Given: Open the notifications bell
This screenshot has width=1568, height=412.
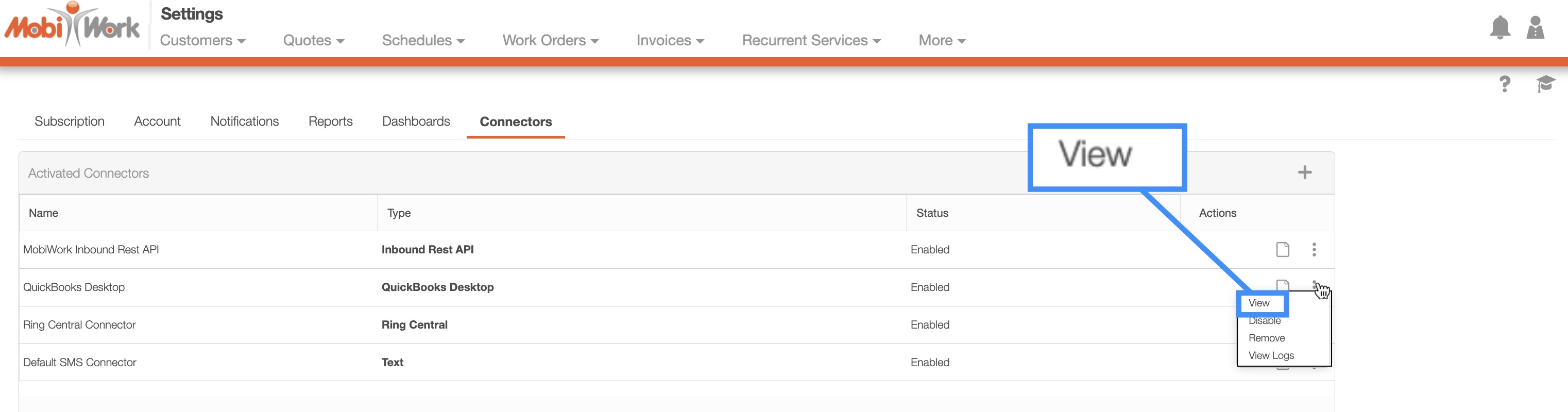Looking at the screenshot, I should (1499, 27).
